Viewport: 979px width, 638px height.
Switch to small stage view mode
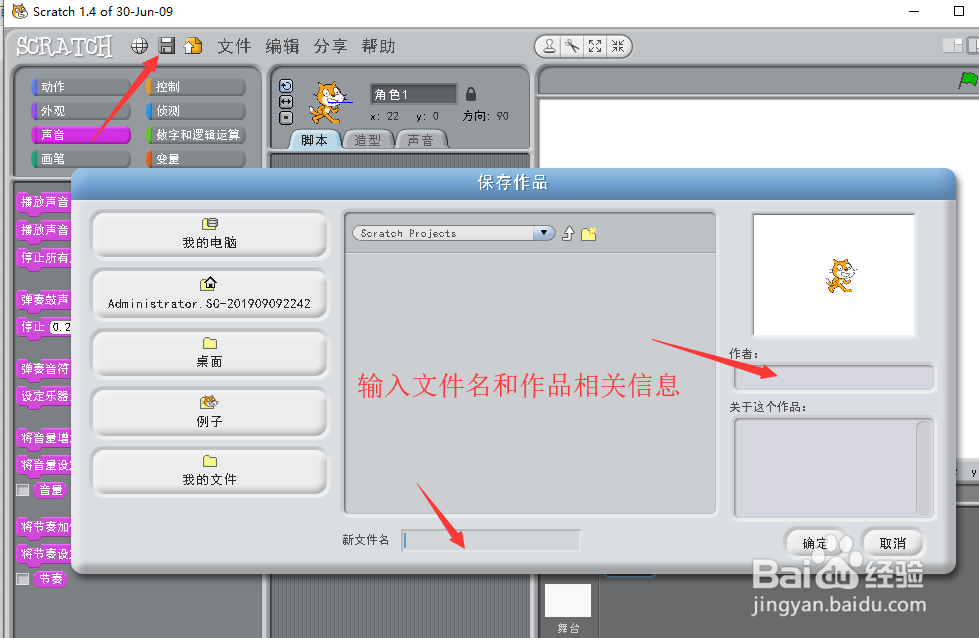click(952, 46)
